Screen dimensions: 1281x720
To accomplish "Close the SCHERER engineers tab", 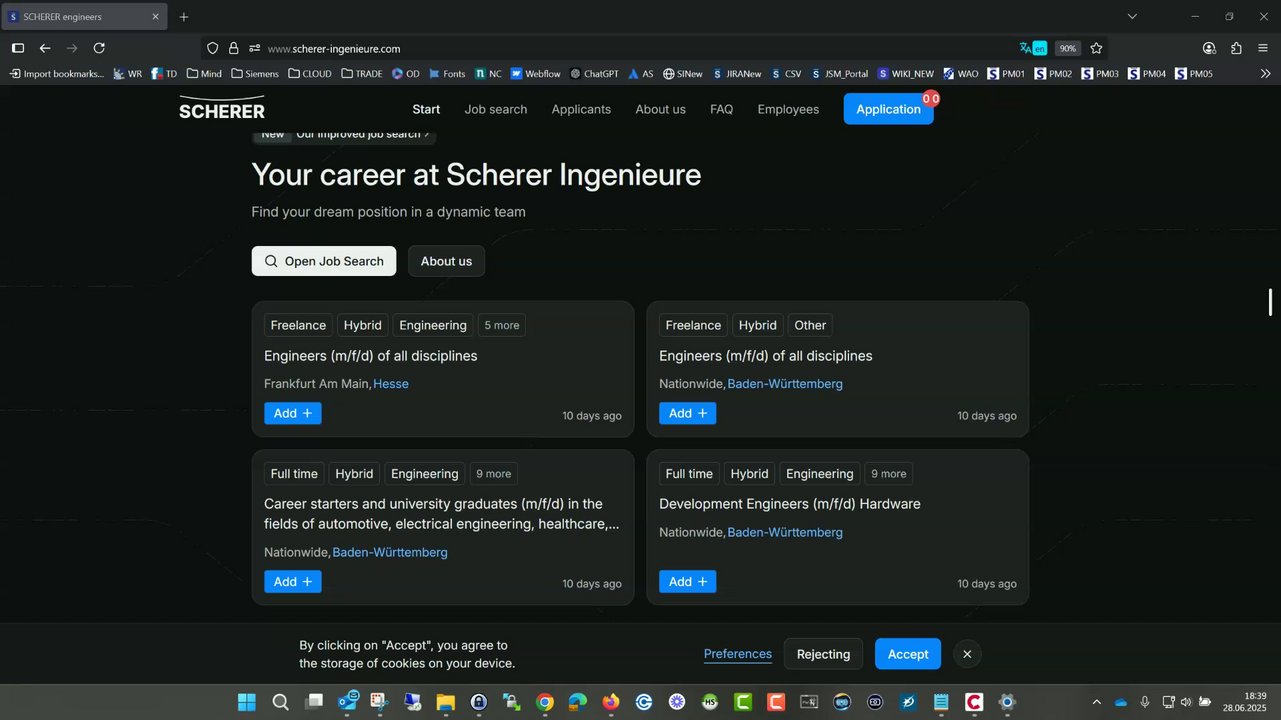I will tap(156, 17).
